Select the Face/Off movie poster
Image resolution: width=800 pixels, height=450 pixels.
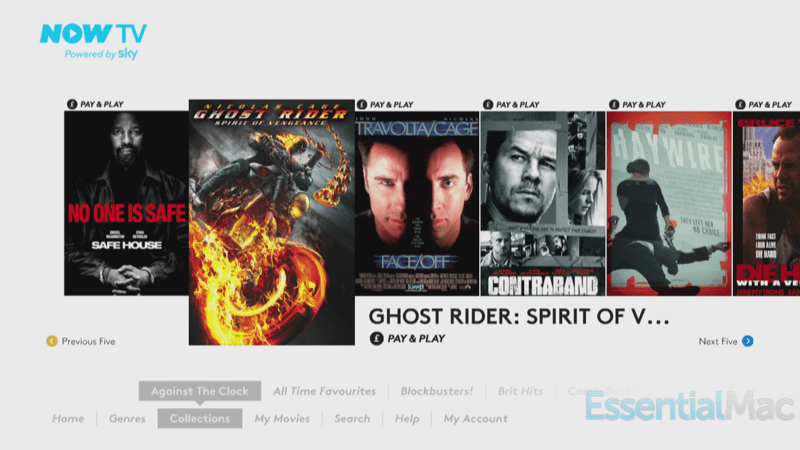pyautogui.click(x=417, y=204)
